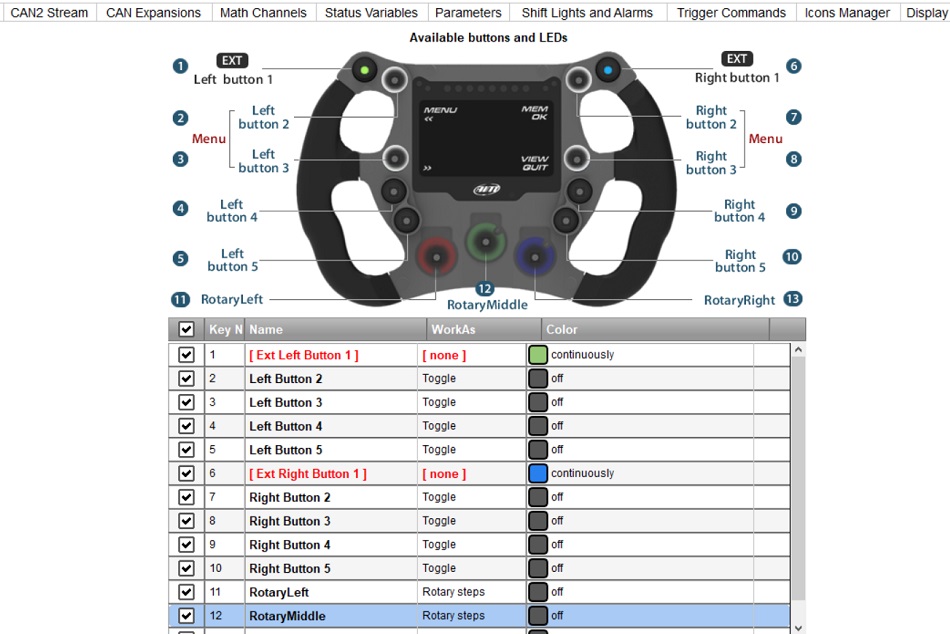Open the color swatch for RotaryMiddle
950x634 pixels.
[538, 615]
